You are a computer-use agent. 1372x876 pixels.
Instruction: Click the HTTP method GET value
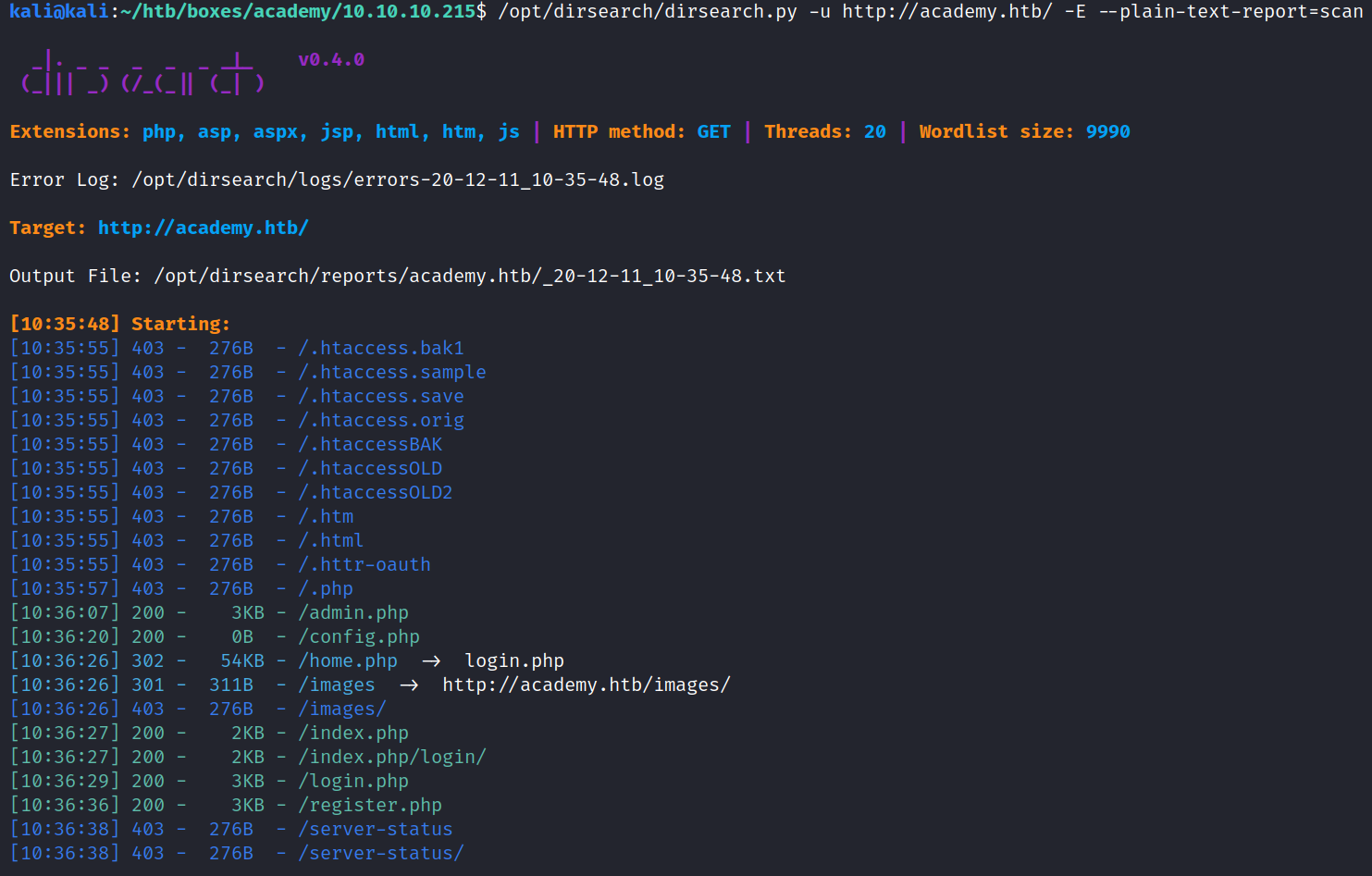coord(713,131)
